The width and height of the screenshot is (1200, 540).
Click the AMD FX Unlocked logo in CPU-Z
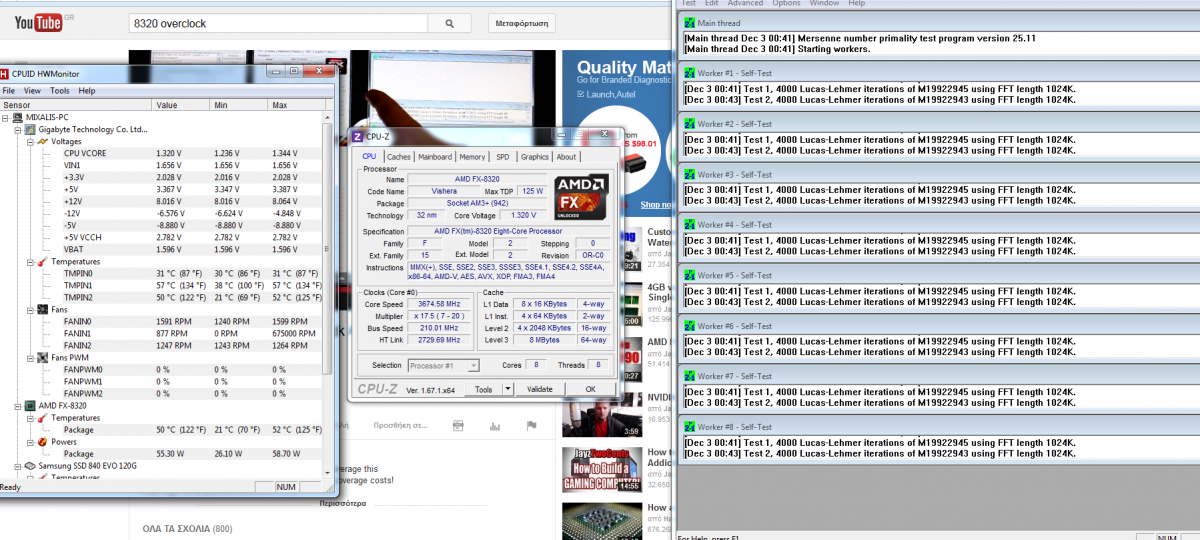point(582,197)
